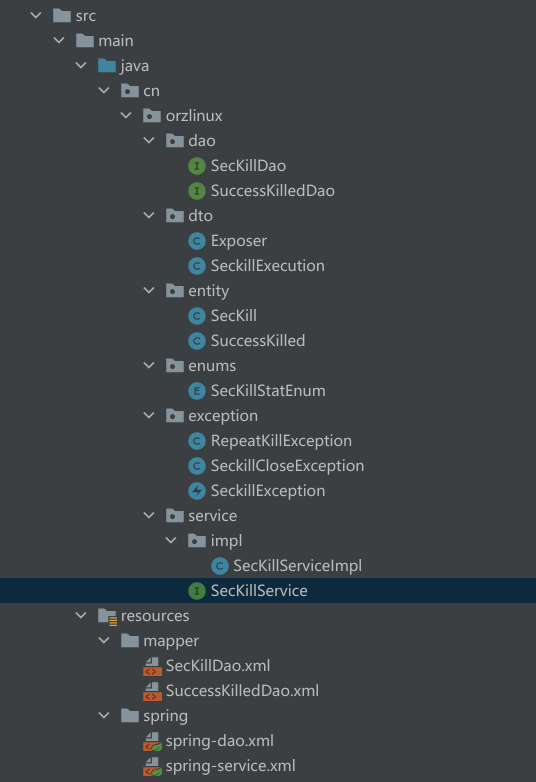Open the spring-service.xml file
The height and width of the screenshot is (782, 536).
pos(231,766)
